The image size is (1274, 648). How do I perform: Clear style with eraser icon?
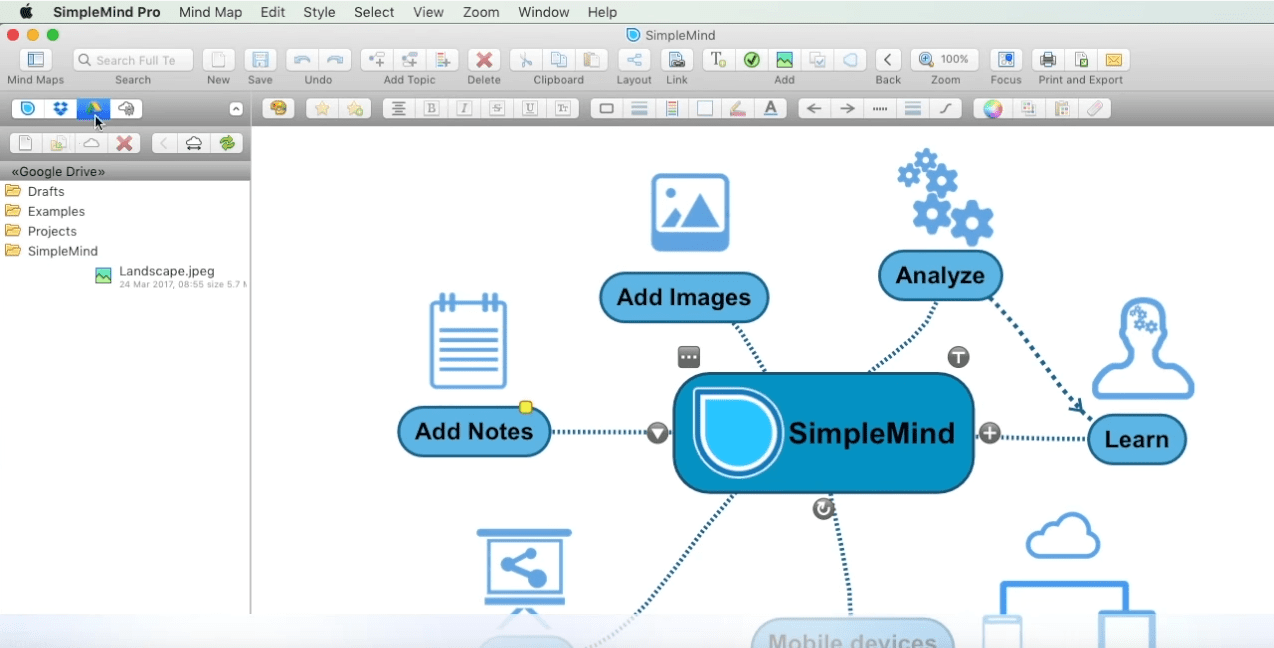(1095, 109)
